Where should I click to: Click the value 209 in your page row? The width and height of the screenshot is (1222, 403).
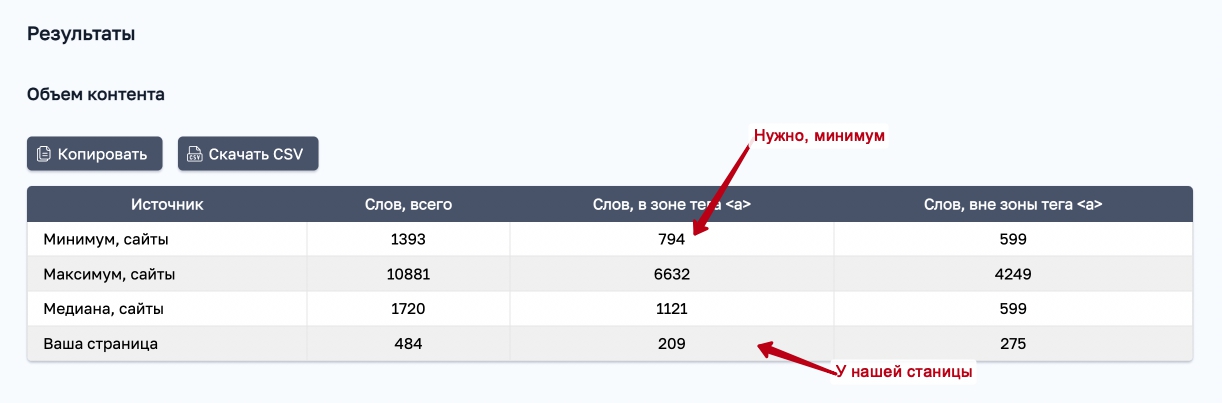(672, 343)
